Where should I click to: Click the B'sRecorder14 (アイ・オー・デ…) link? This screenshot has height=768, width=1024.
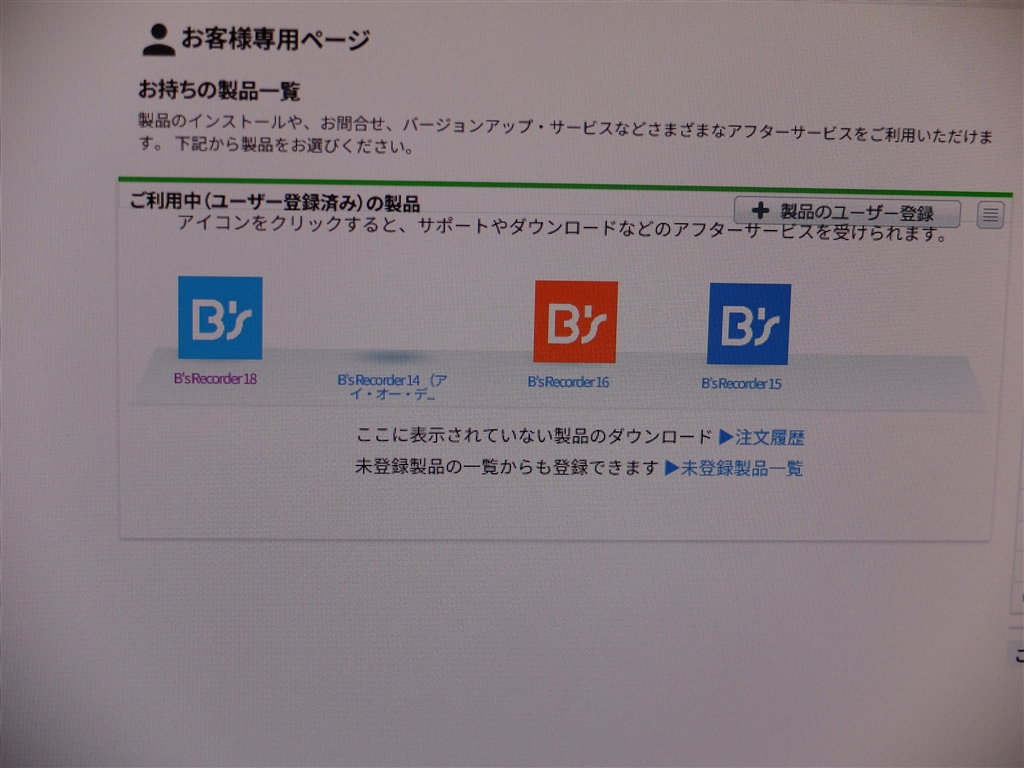point(392,387)
